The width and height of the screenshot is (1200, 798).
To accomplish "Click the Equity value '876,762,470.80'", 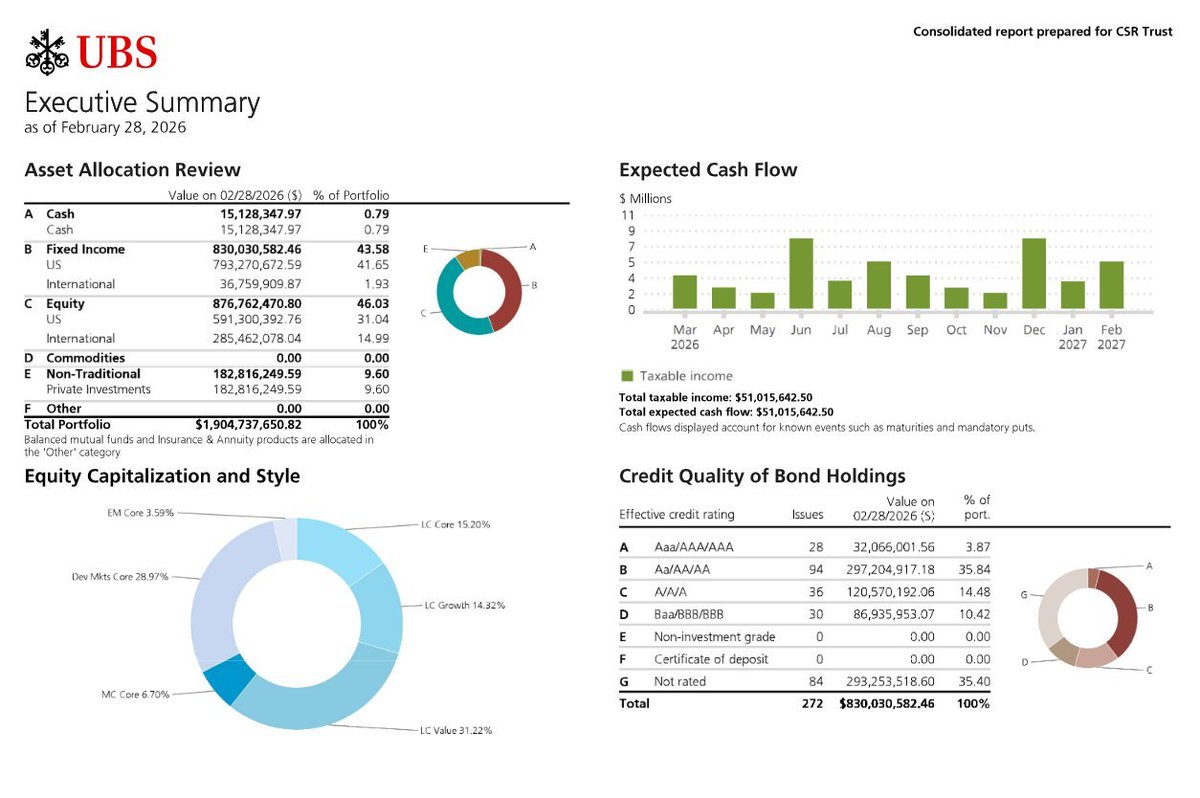I will pyautogui.click(x=257, y=303).
